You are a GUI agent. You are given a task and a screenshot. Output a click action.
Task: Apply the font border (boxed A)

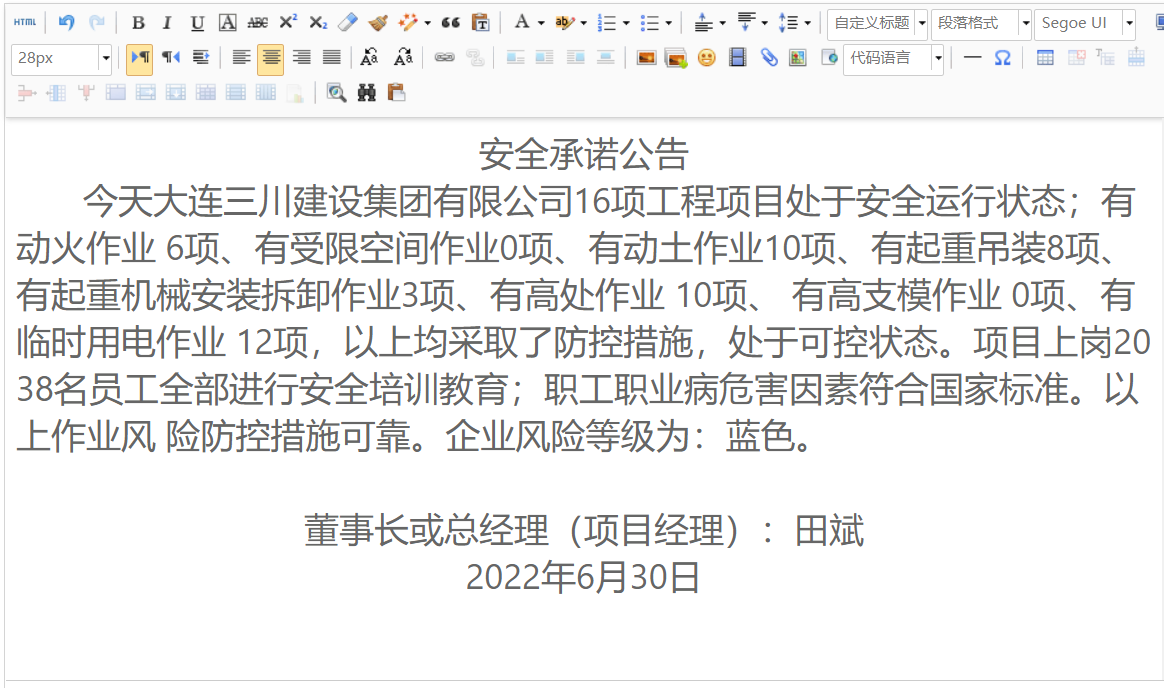[x=228, y=23]
